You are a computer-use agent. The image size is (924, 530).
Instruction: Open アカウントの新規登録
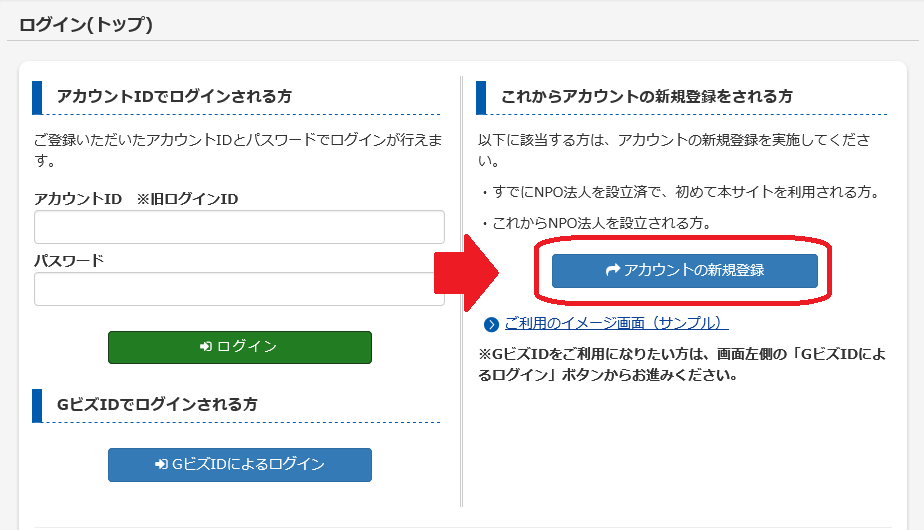[x=685, y=271]
